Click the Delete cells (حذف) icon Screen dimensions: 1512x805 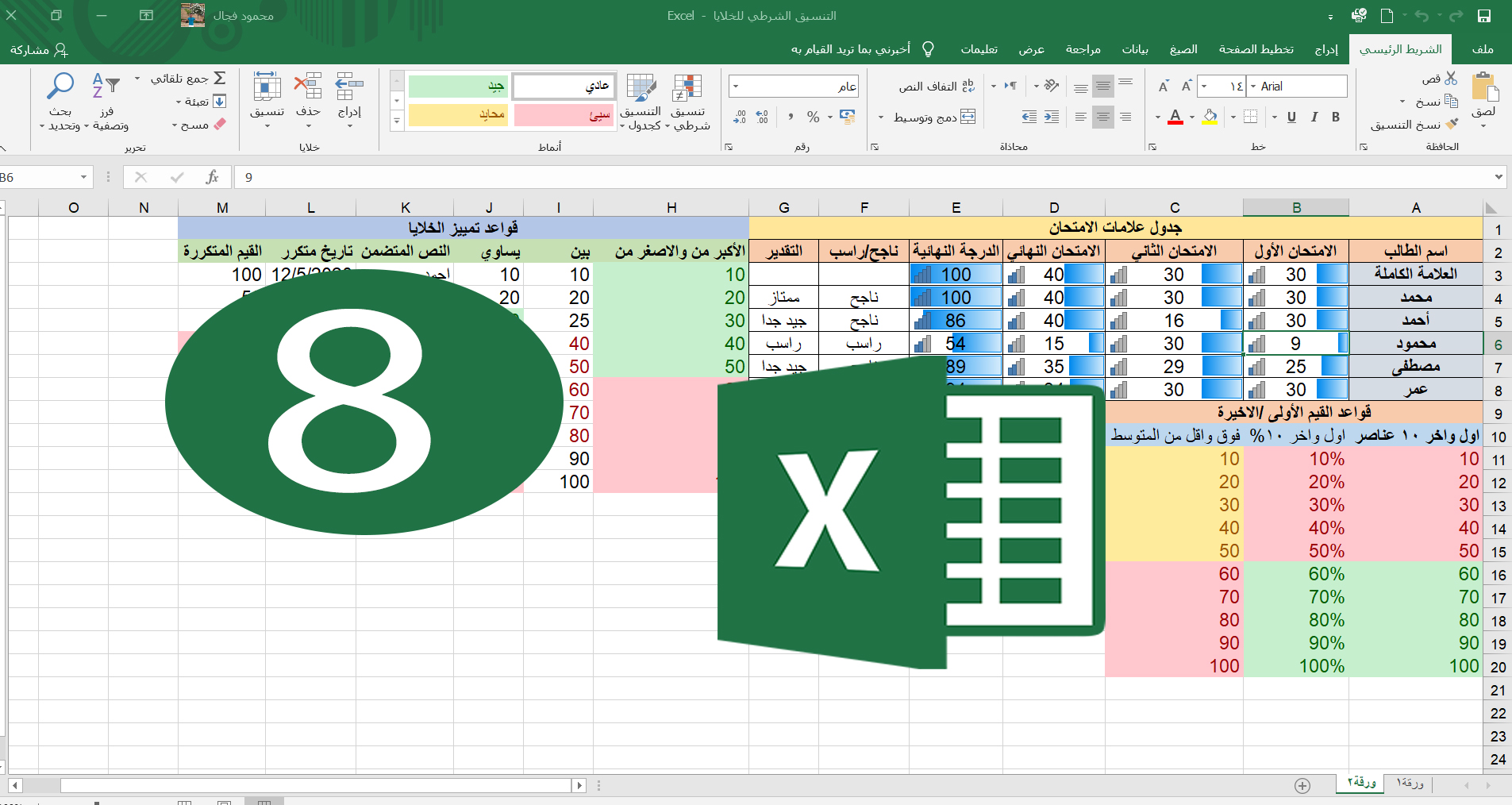308,86
